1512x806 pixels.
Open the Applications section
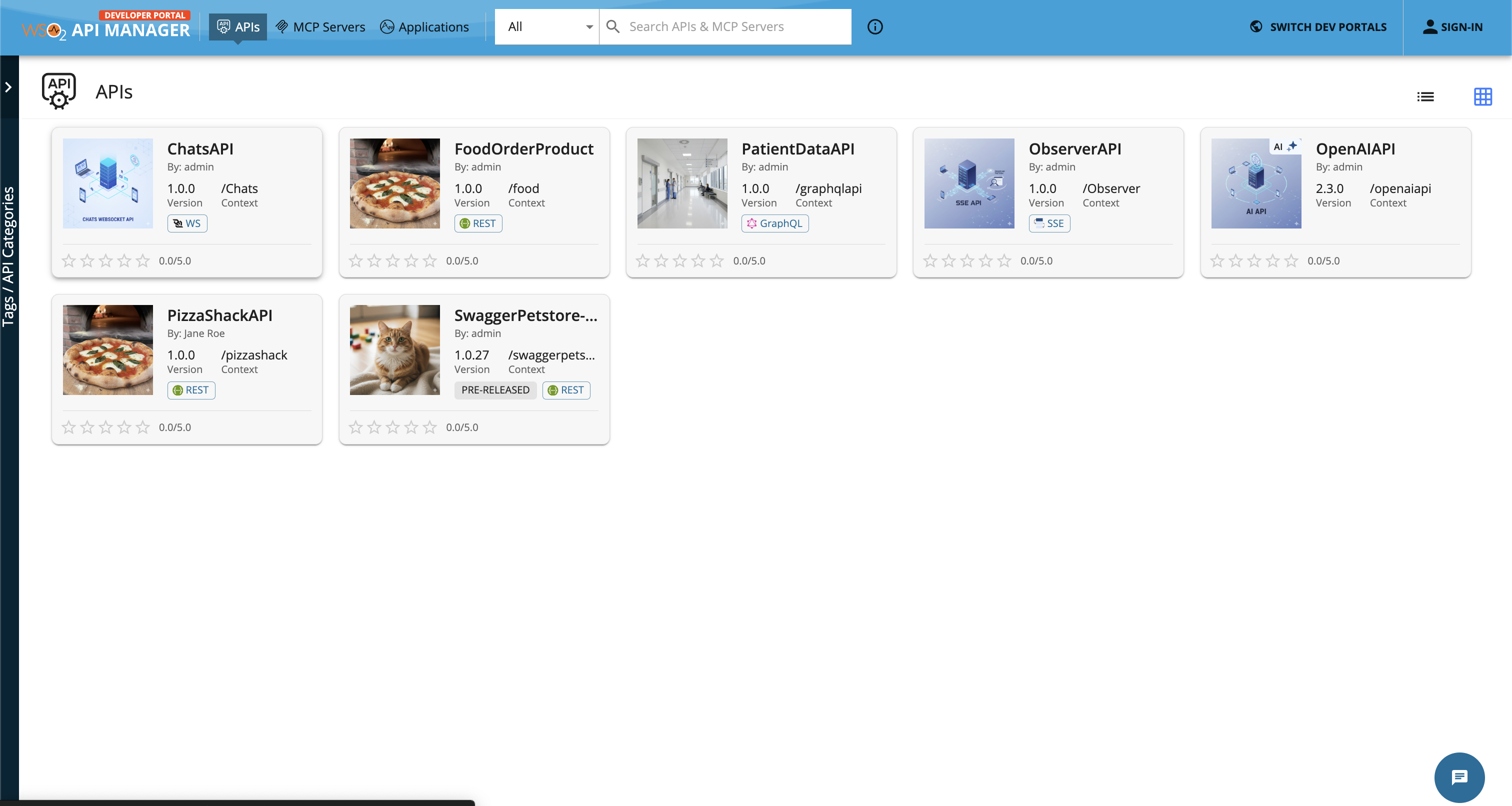tap(424, 26)
